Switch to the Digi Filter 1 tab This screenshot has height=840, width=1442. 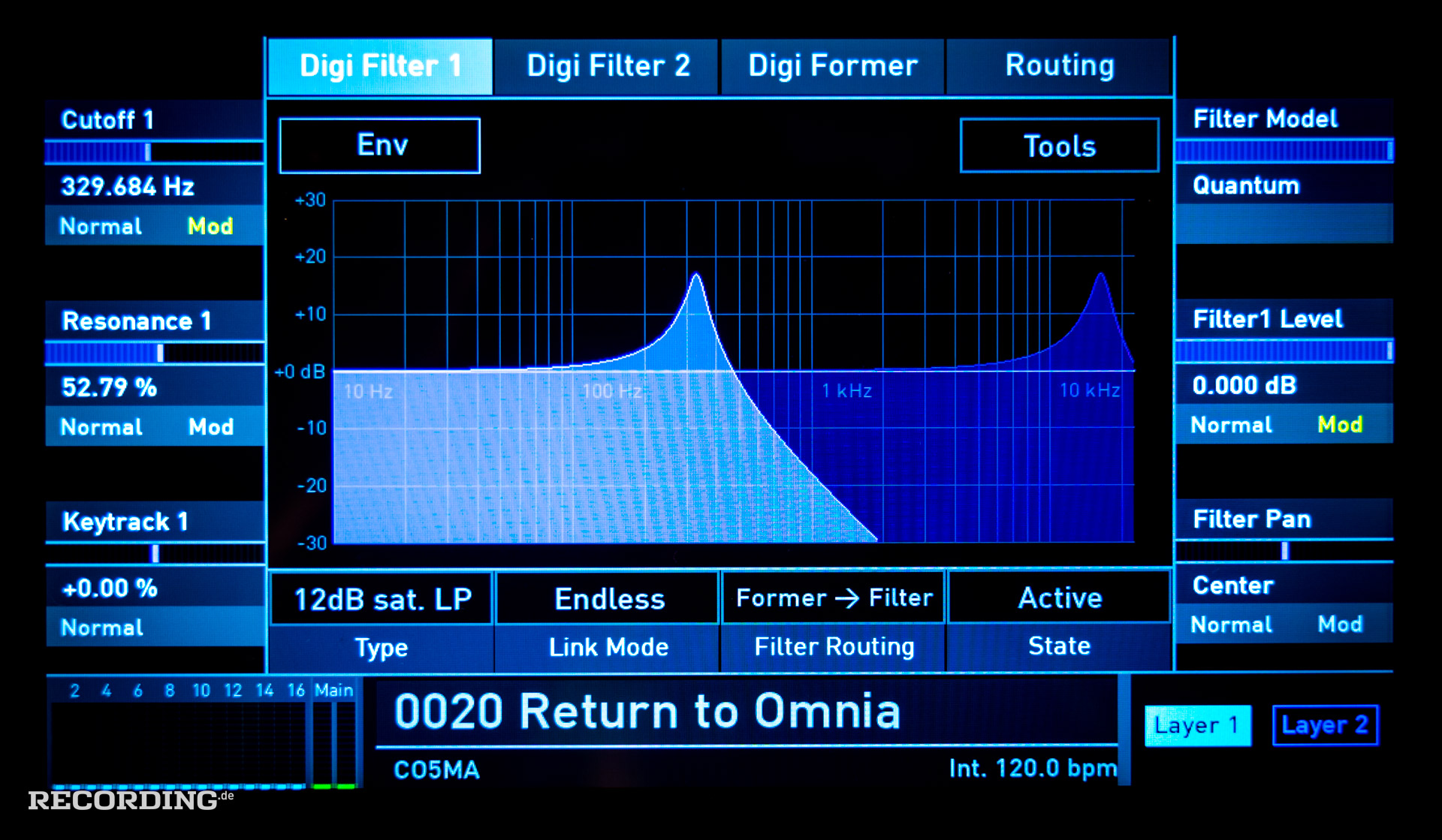pyautogui.click(x=380, y=67)
